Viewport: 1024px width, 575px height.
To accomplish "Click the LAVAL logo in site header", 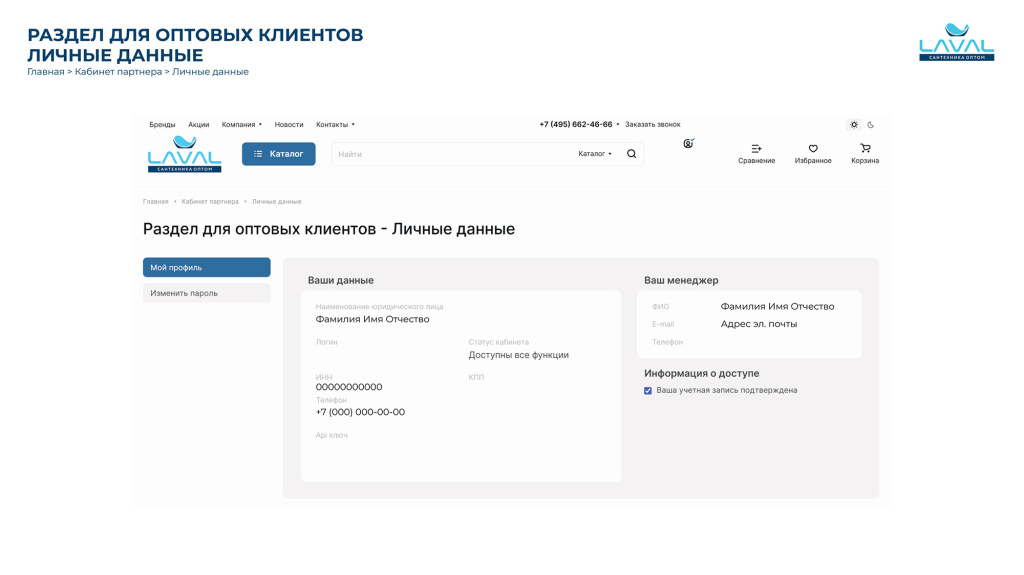I will 184,154.
